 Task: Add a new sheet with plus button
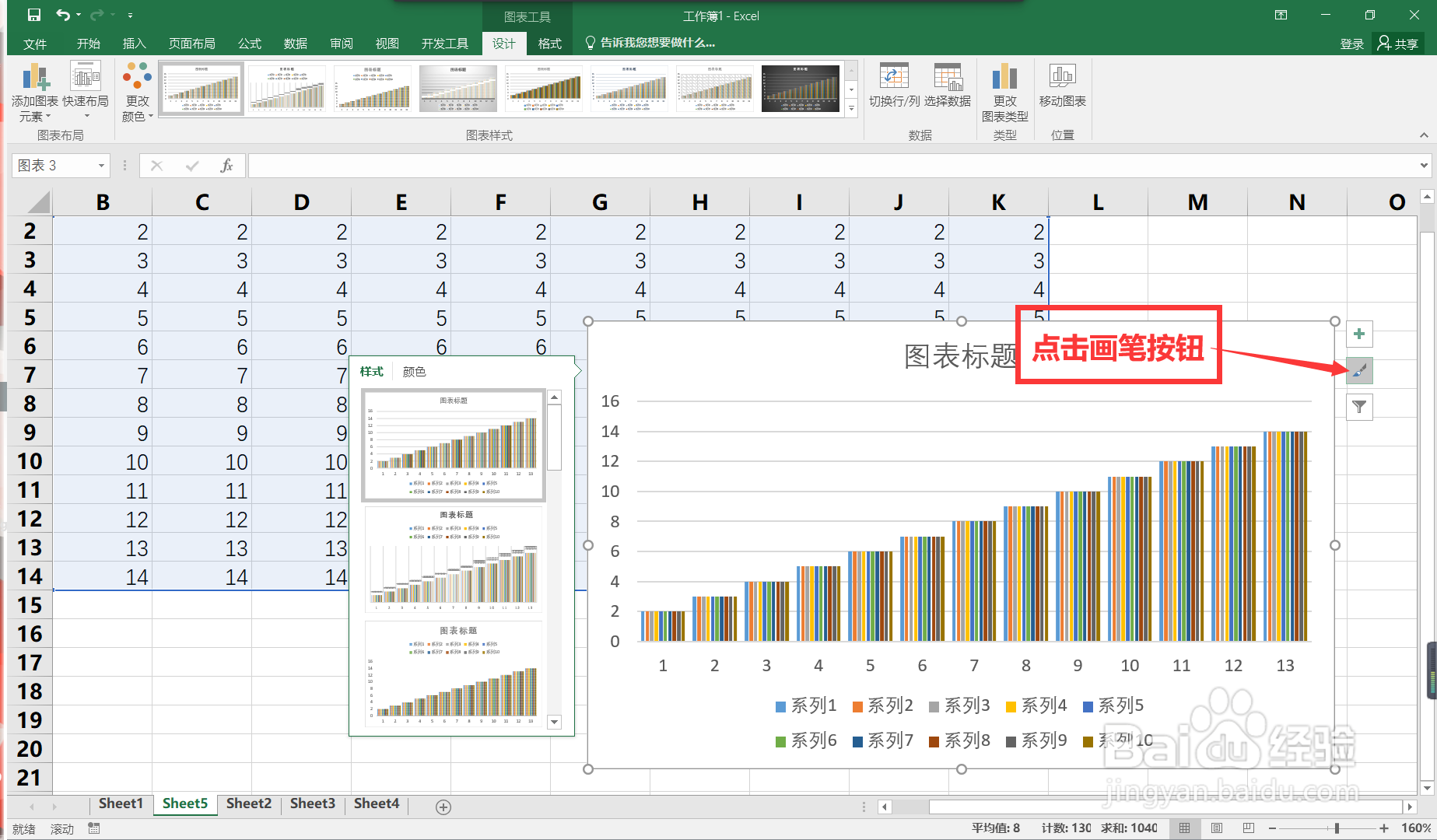pos(443,807)
